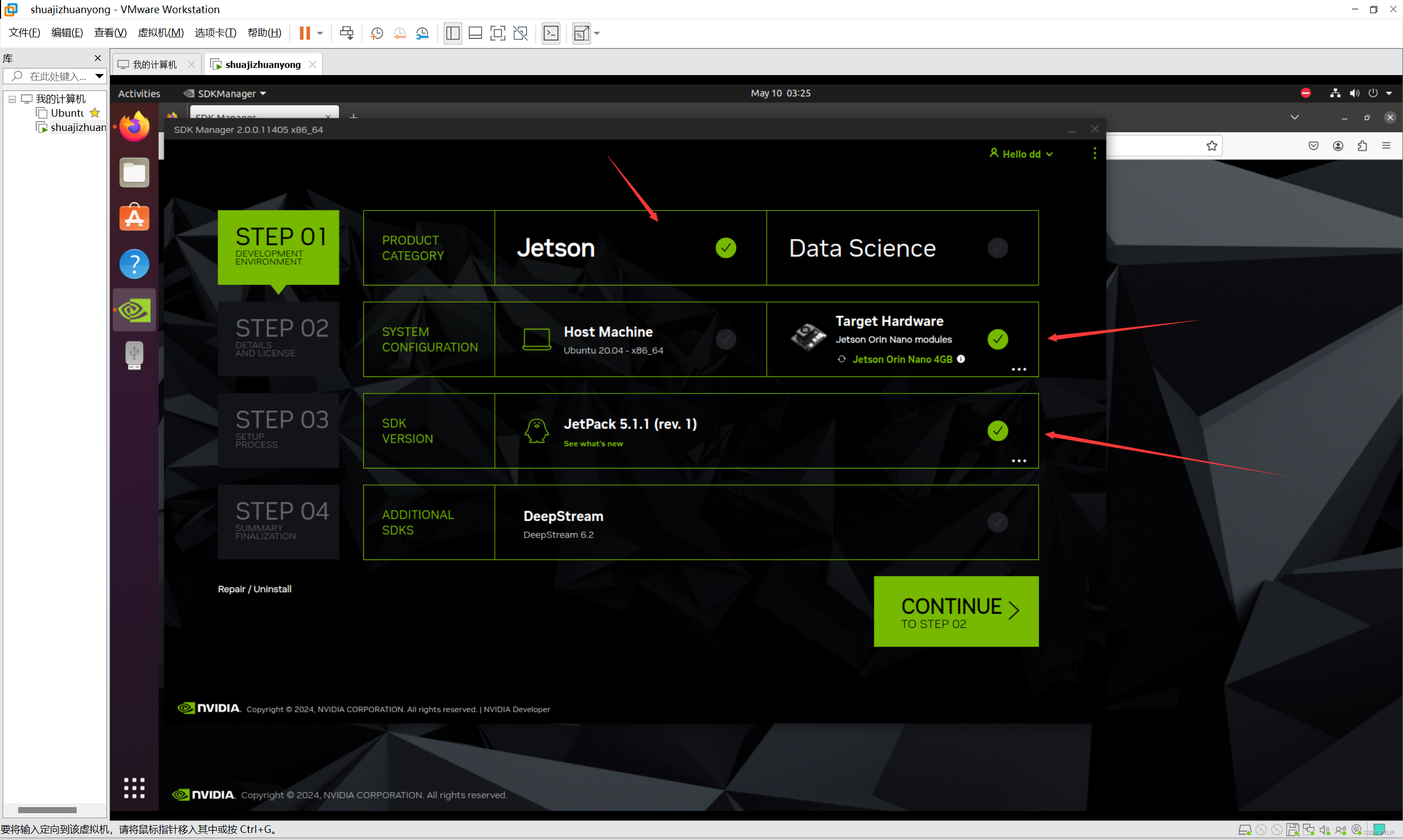The width and height of the screenshot is (1403, 840).
Task: Click the VMware pause virtual machine button
Action: pyautogui.click(x=305, y=33)
